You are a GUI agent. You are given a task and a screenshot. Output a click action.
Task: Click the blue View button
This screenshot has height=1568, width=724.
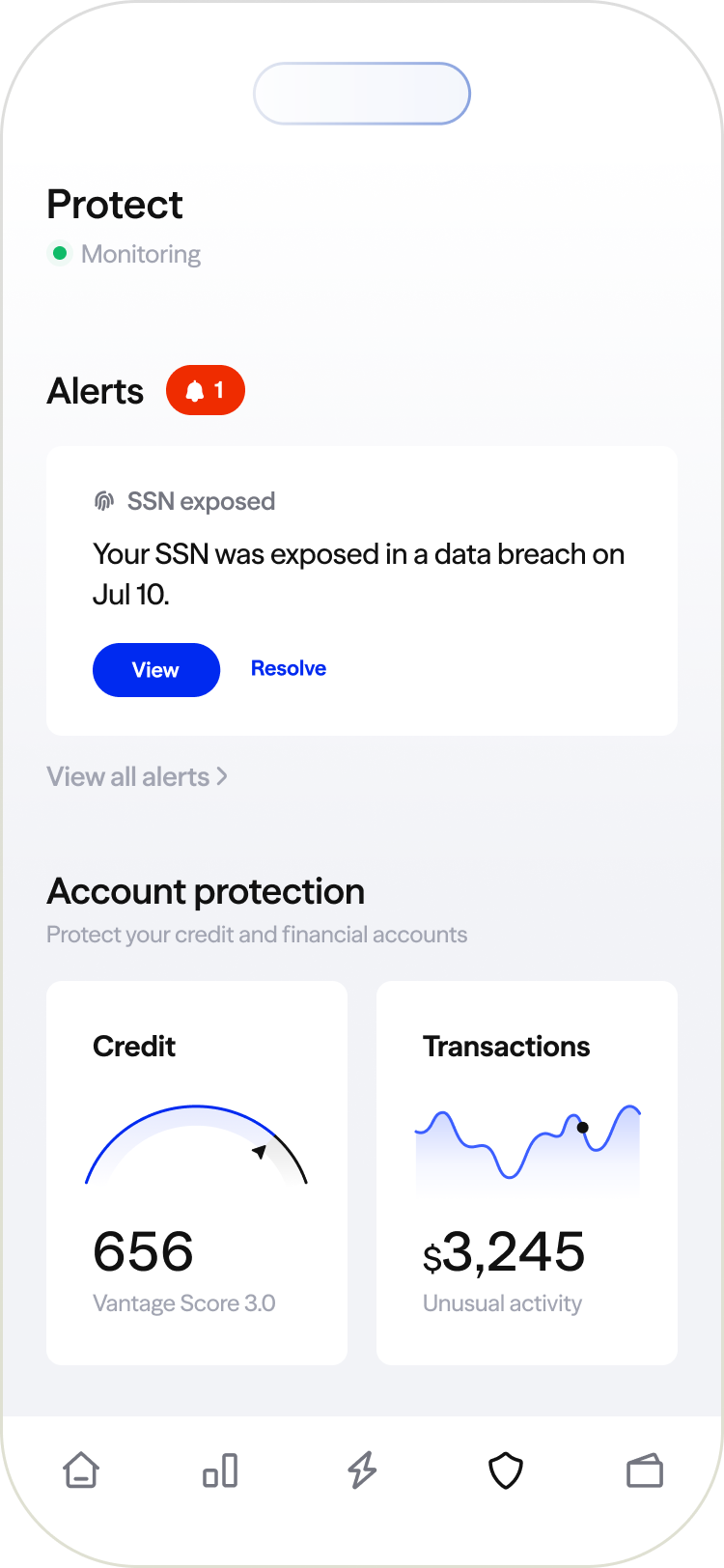(x=155, y=670)
